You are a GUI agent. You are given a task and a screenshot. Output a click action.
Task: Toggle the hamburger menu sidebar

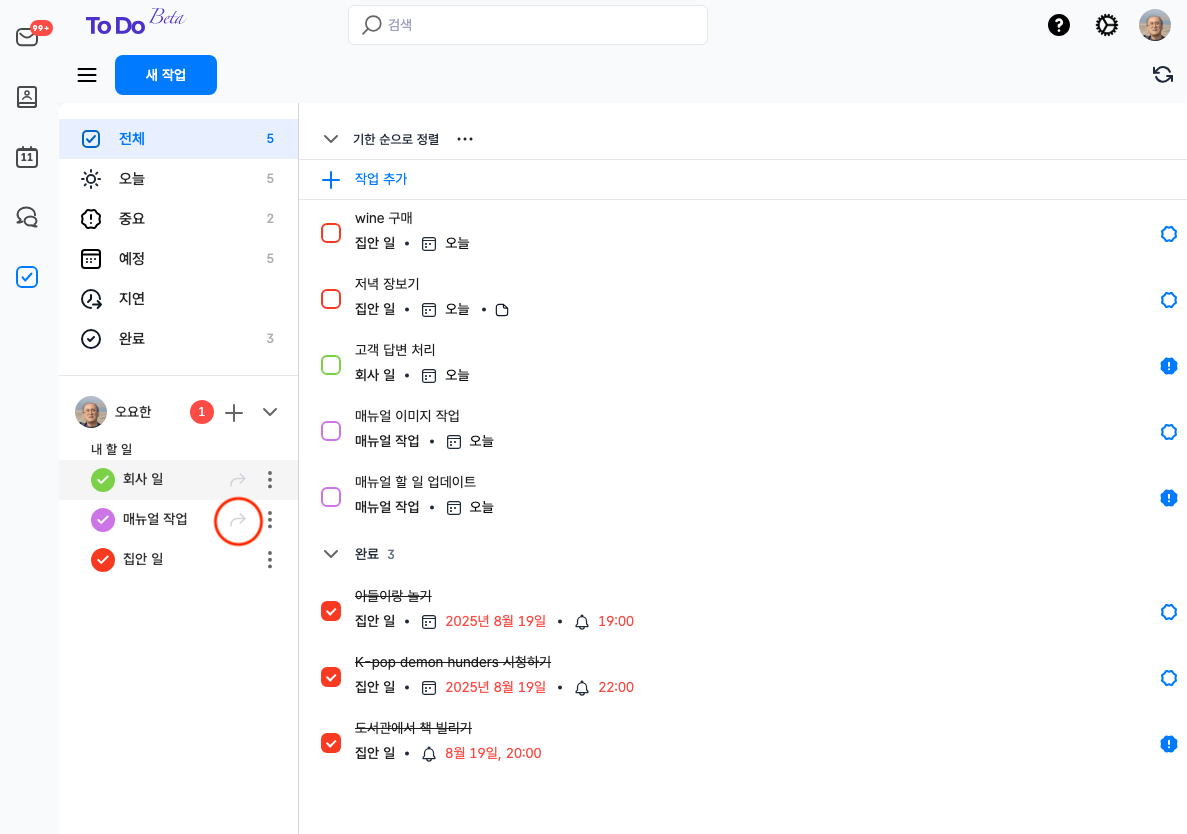87,75
